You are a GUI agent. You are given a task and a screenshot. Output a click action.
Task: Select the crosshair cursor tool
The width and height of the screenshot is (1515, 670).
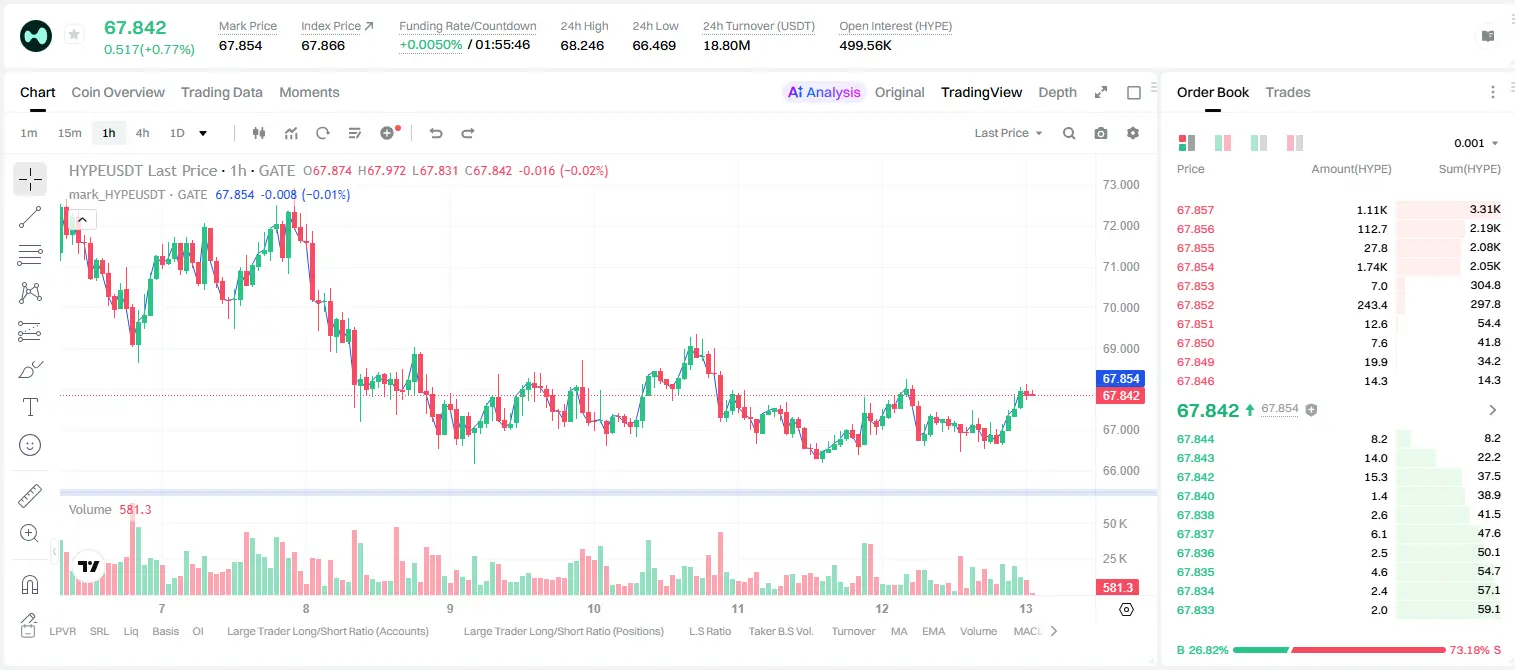coord(30,180)
